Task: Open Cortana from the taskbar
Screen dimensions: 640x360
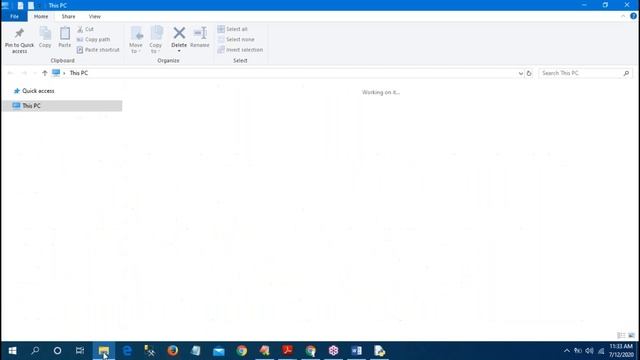Action: click(x=57, y=351)
